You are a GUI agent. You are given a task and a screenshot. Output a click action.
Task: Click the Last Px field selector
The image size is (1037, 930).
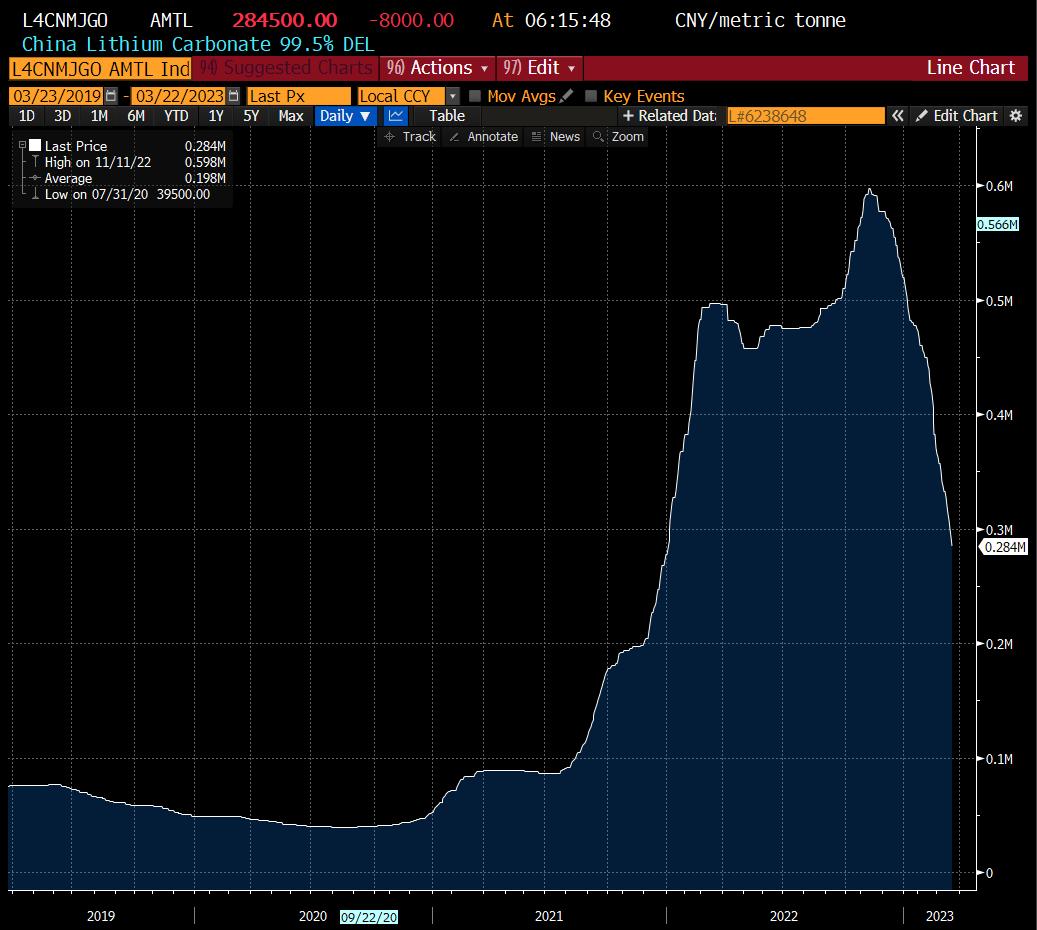299,96
